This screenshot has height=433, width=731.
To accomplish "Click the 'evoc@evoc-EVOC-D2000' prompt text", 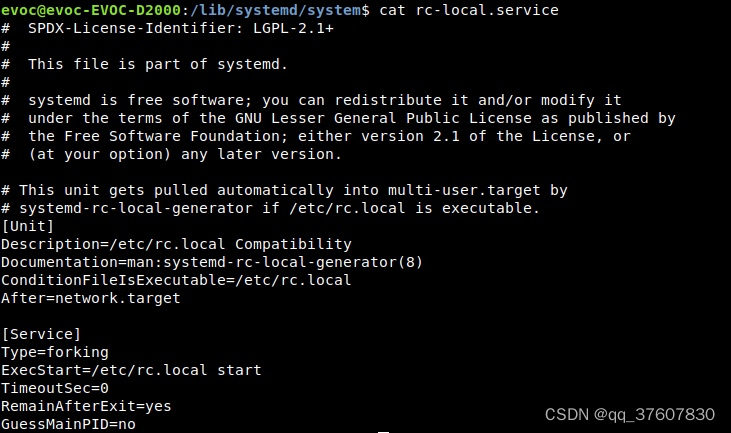I will click(90, 10).
